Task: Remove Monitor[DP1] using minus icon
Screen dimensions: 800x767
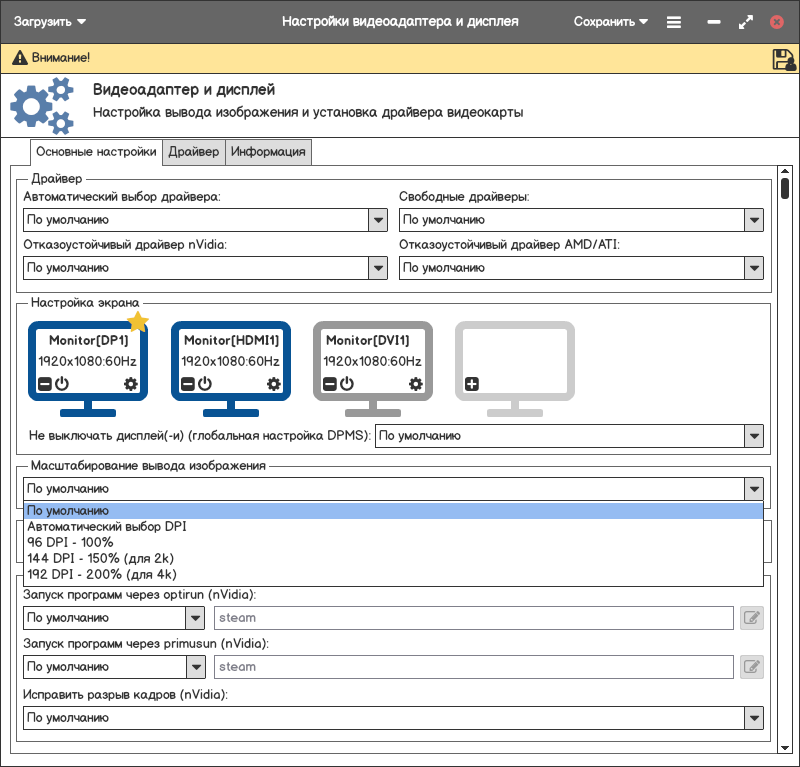Action: (x=45, y=384)
